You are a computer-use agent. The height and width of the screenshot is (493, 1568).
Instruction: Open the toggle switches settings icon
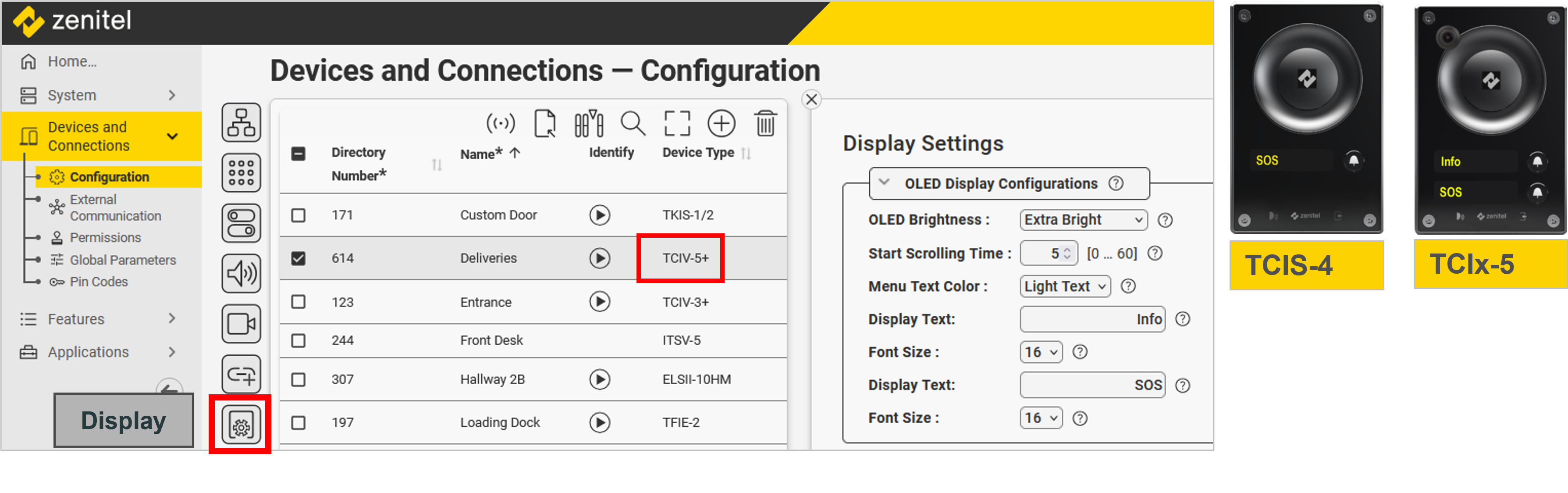point(242,223)
